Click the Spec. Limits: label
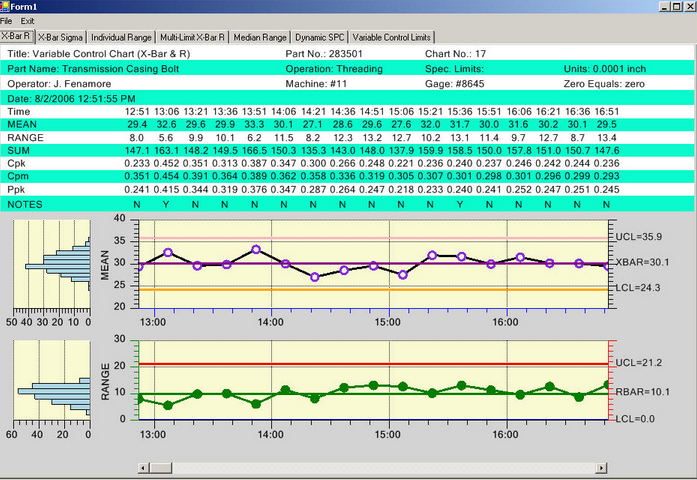The width and height of the screenshot is (697, 480). pos(454,69)
